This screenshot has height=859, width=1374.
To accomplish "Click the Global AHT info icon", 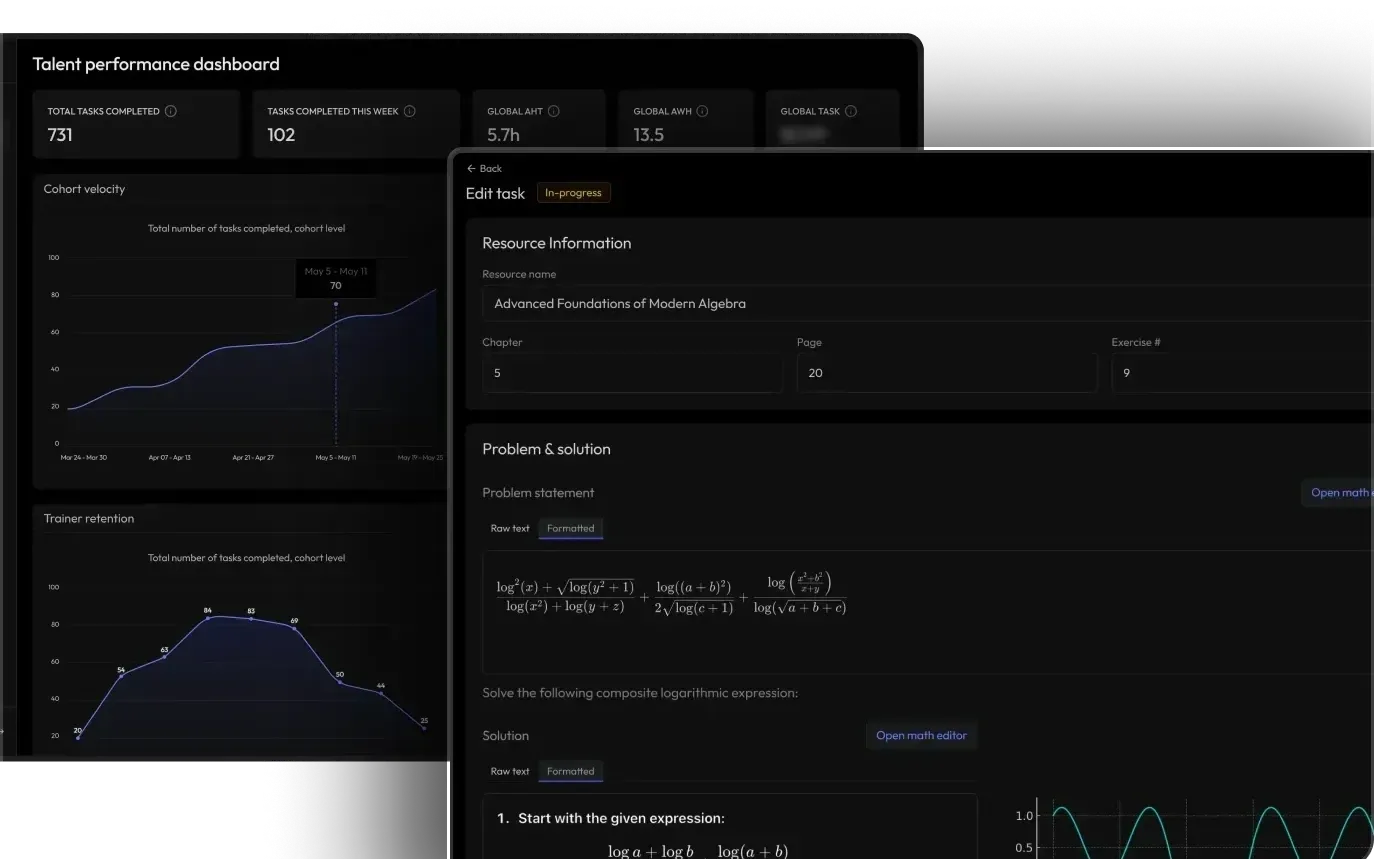I will tap(553, 111).
